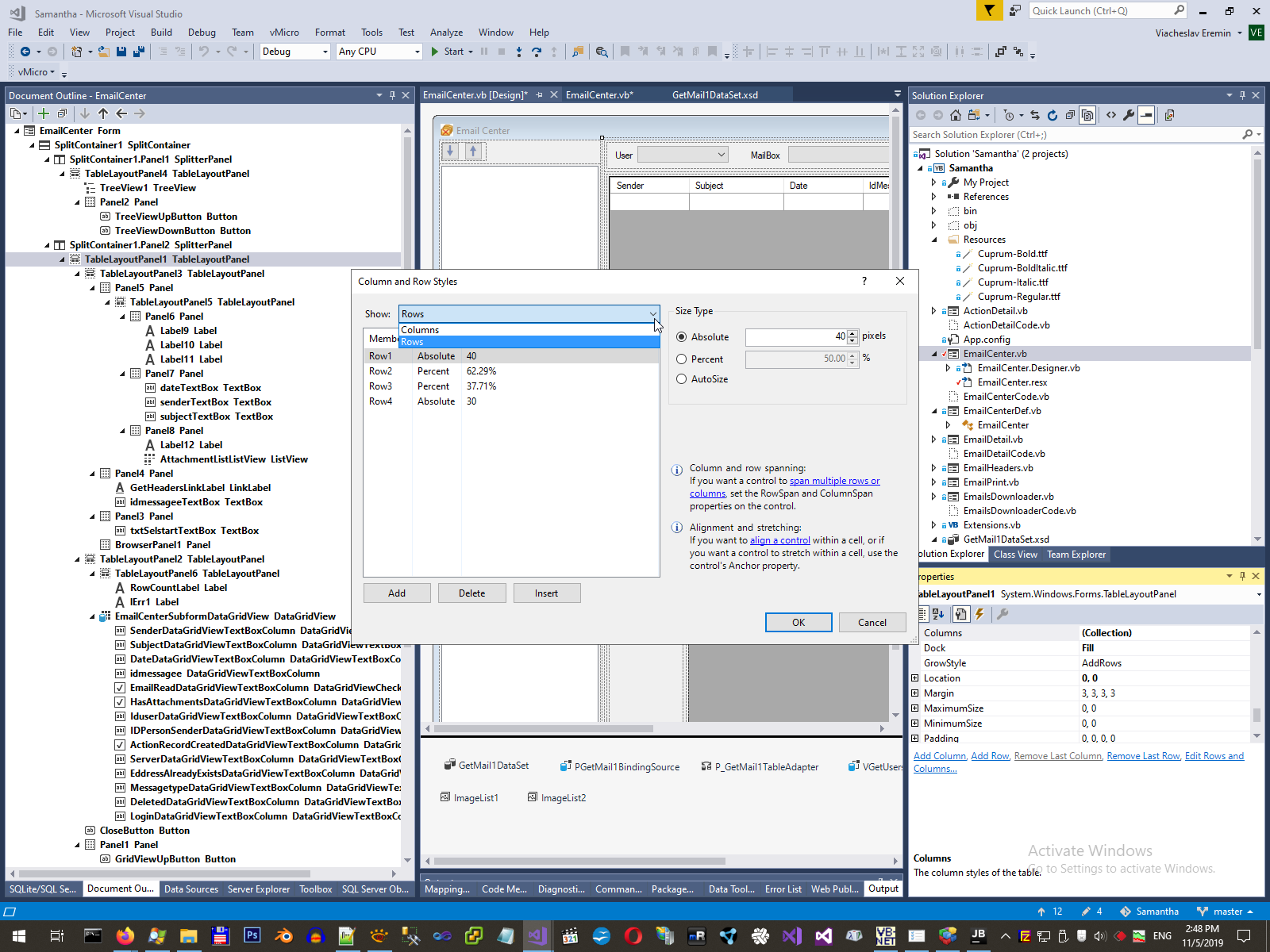Open Properties wrench in Solution Explorer toolbar

pyautogui.click(x=1129, y=115)
